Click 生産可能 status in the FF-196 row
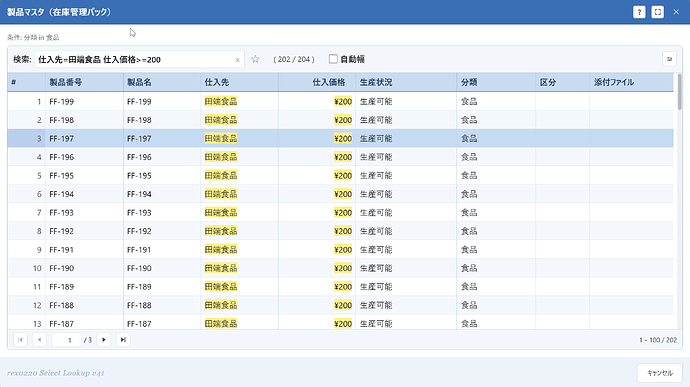Screen dimensions: 690x387 (x=376, y=157)
